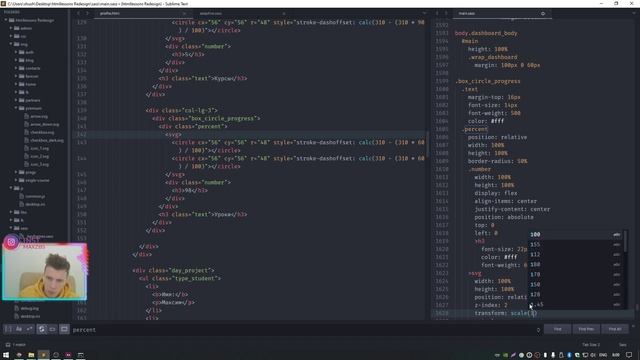Screen dimensions: 640x360
Task: Switch to profile.html tab
Action: (110, 13)
